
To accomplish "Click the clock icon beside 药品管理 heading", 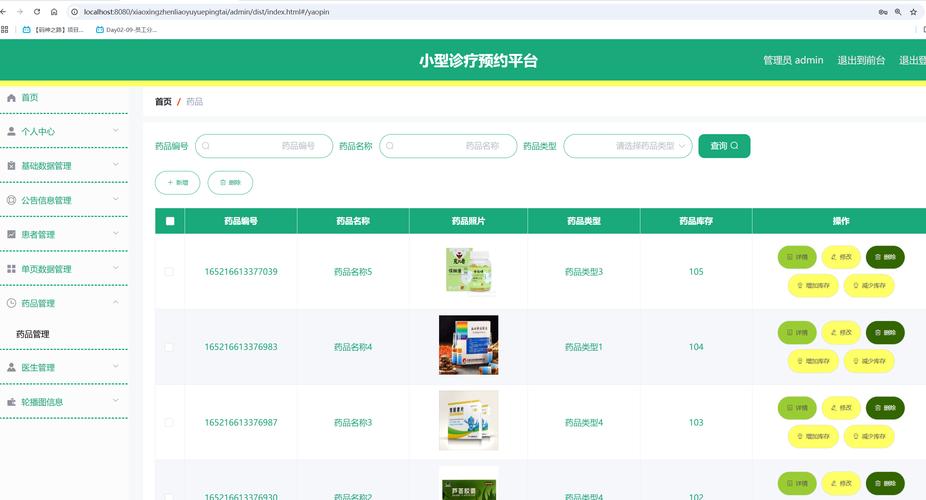I will [x=11, y=303].
